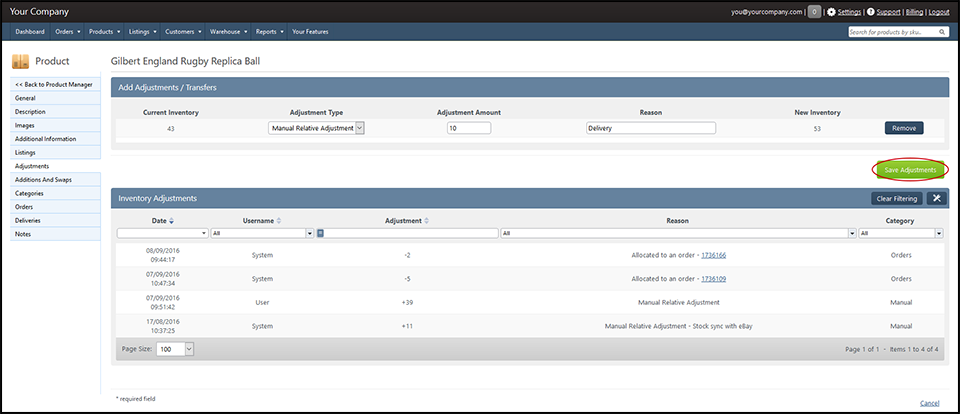Click date cell 17/08/2016 10:37:25

pos(163,326)
